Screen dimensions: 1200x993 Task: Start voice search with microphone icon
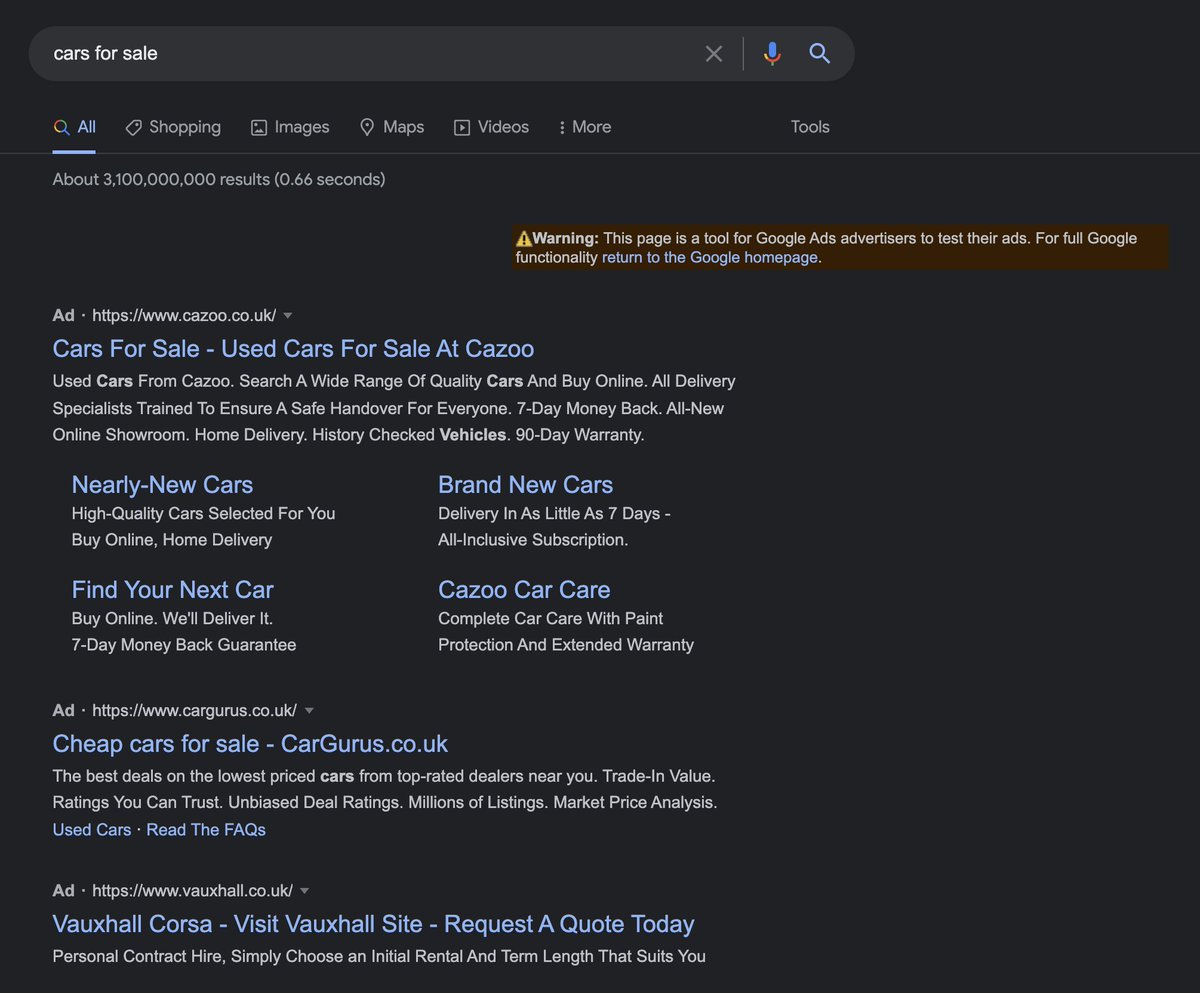pos(772,54)
